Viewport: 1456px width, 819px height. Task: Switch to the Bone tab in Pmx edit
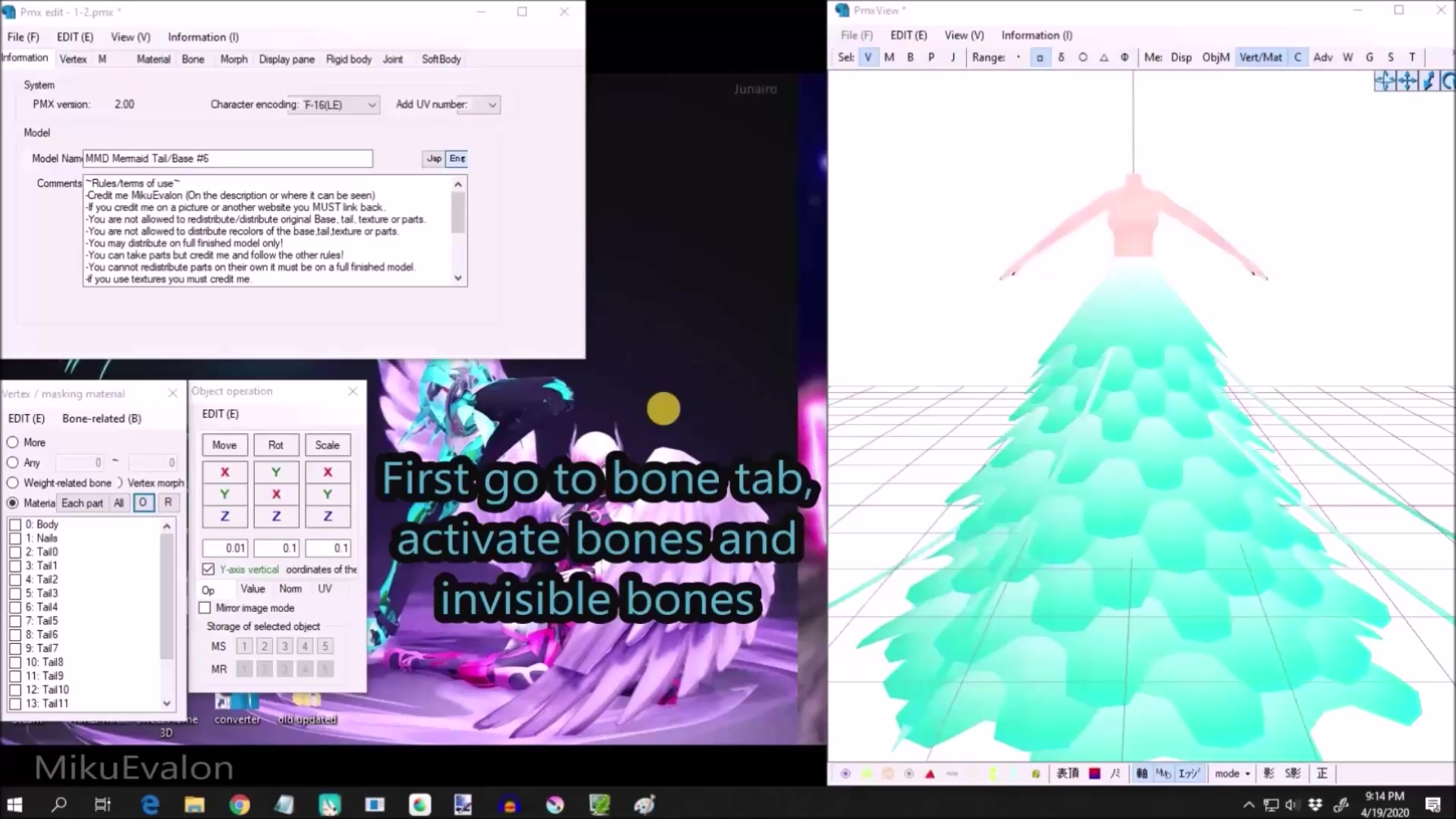click(x=193, y=58)
